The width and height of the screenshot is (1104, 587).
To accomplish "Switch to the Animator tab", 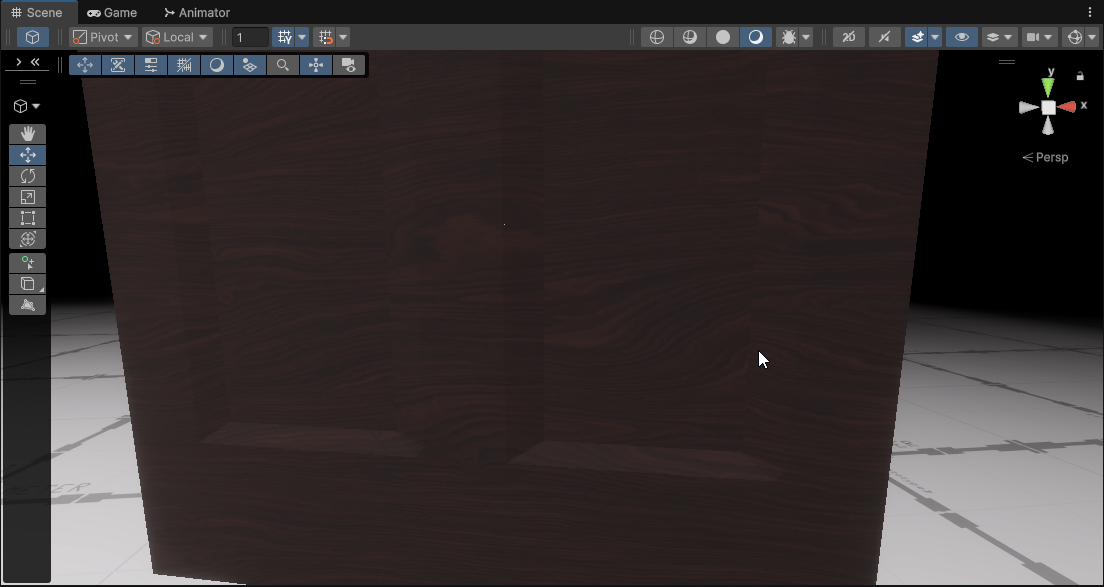I will click(197, 13).
